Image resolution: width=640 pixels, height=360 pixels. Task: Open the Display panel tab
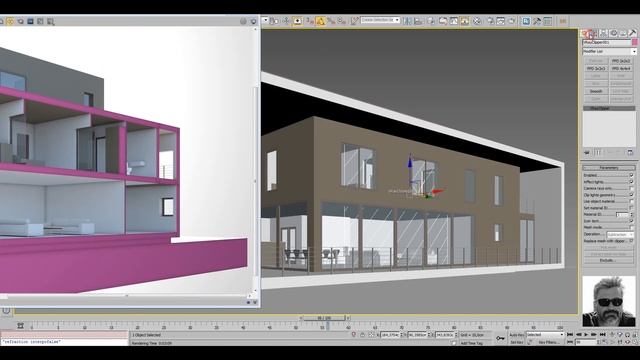click(x=623, y=33)
